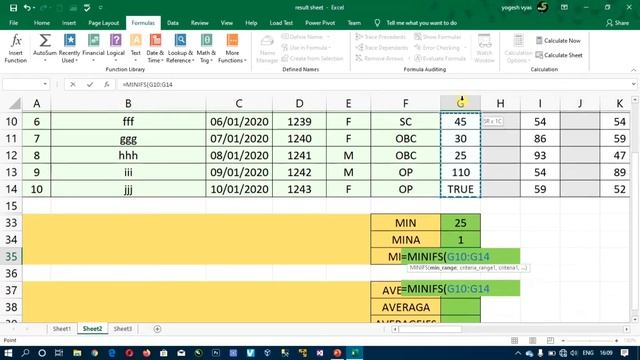Select column G header
The width and height of the screenshot is (640, 360).
click(x=460, y=104)
